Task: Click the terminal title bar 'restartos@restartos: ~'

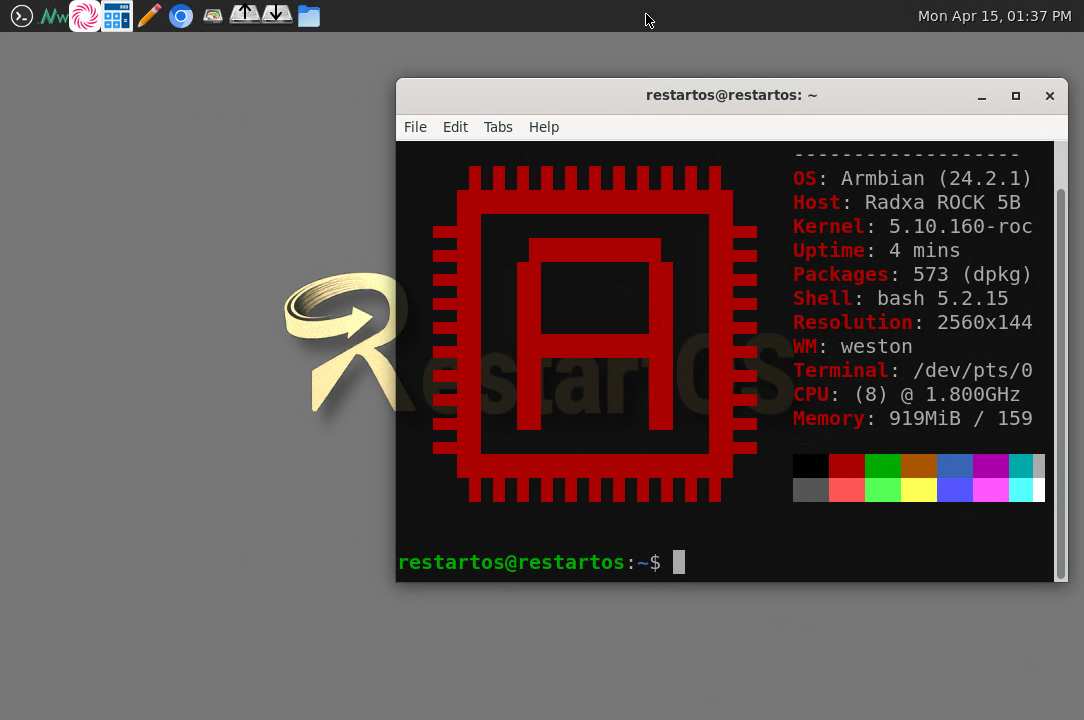Action: pos(731,95)
